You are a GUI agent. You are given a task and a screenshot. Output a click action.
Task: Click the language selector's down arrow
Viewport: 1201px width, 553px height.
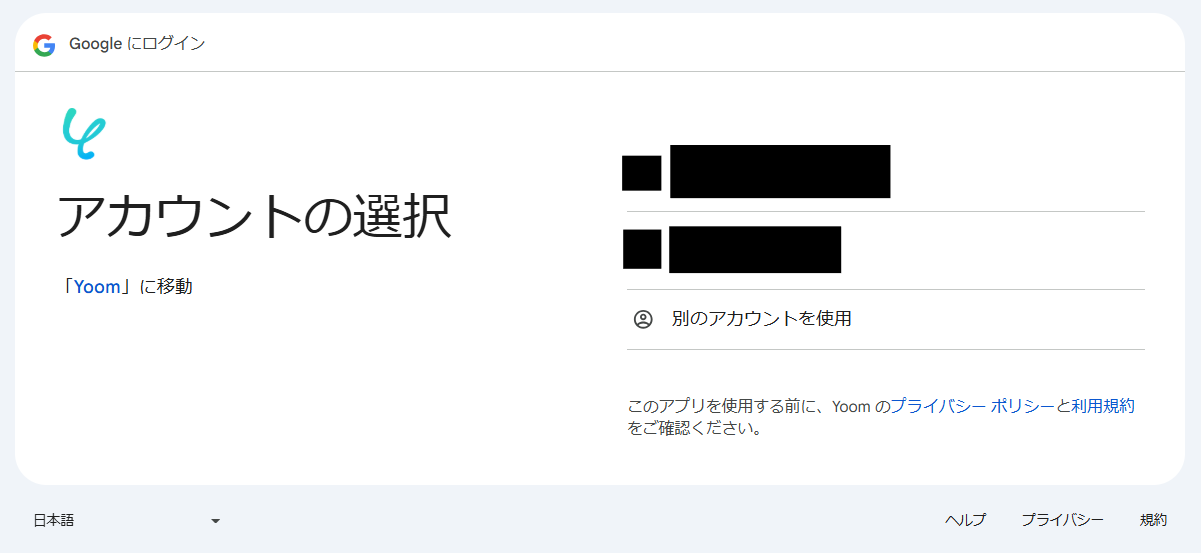pyautogui.click(x=215, y=521)
